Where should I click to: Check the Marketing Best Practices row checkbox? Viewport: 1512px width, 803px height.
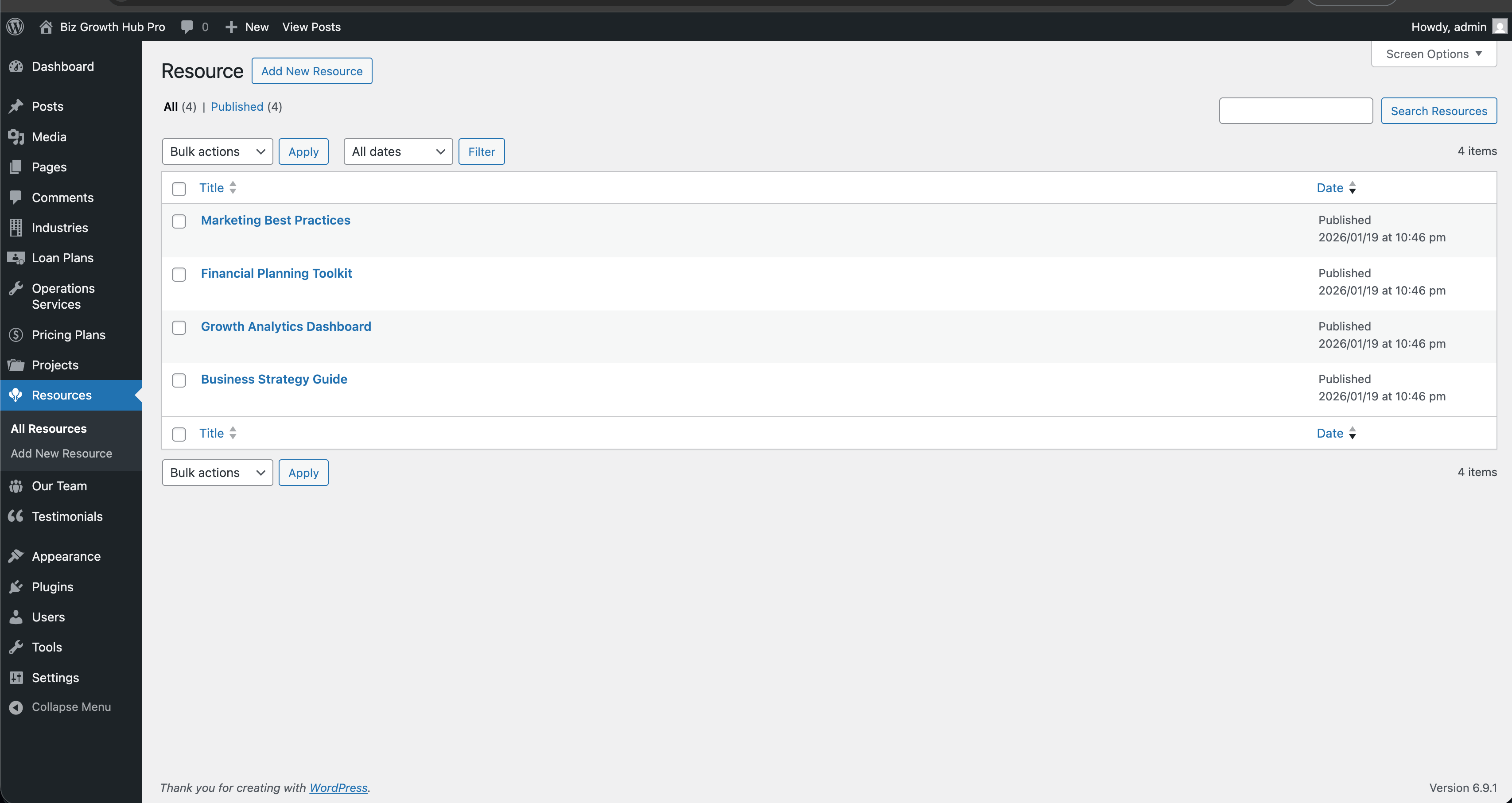179,221
